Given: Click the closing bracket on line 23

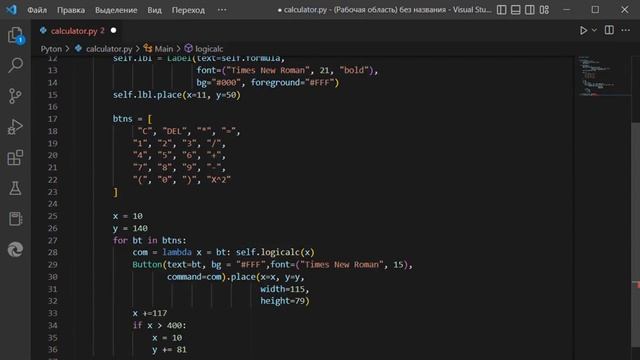Looking at the screenshot, I should [x=116, y=192].
